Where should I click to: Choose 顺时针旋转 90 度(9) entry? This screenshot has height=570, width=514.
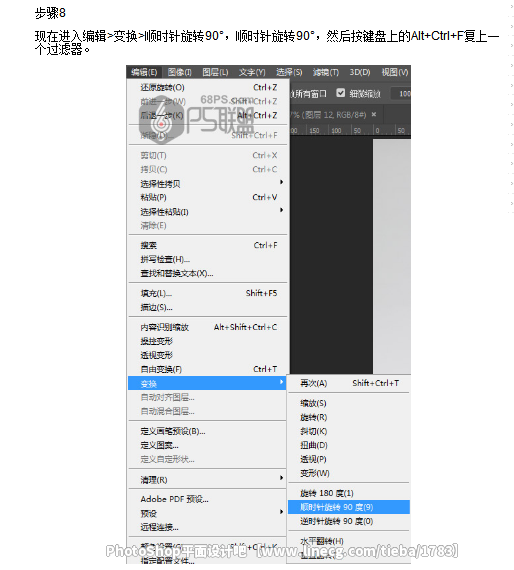tap(349, 507)
